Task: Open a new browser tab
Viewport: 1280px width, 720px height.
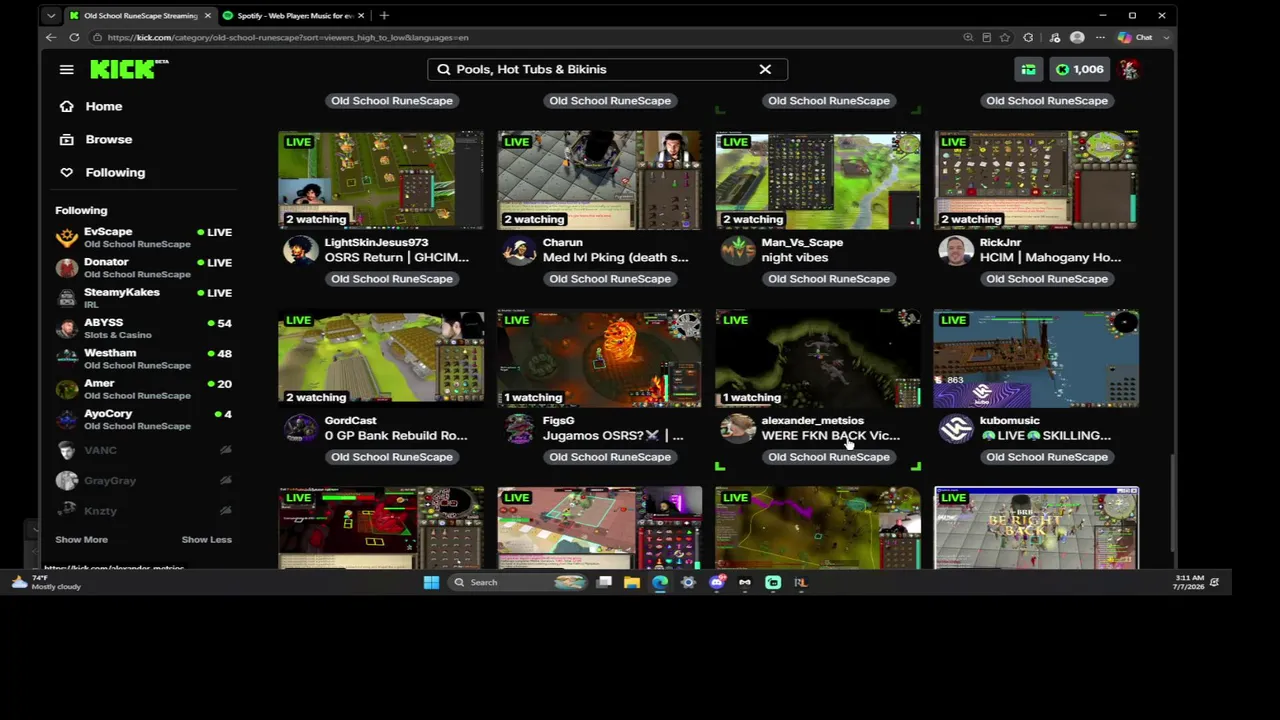Action: pyautogui.click(x=384, y=15)
